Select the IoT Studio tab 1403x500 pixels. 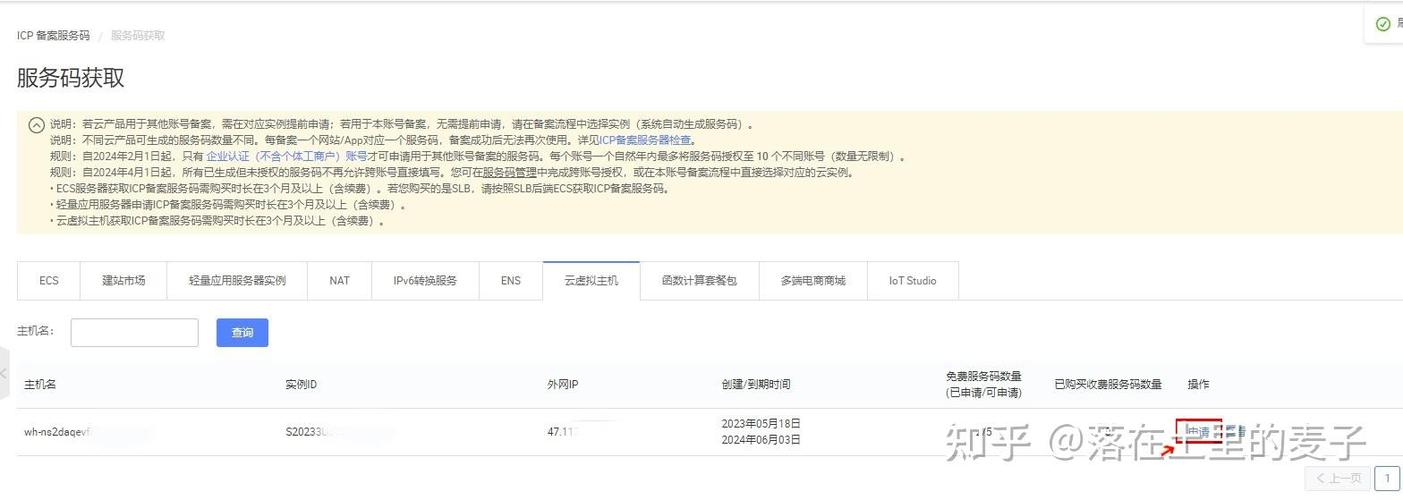(912, 281)
